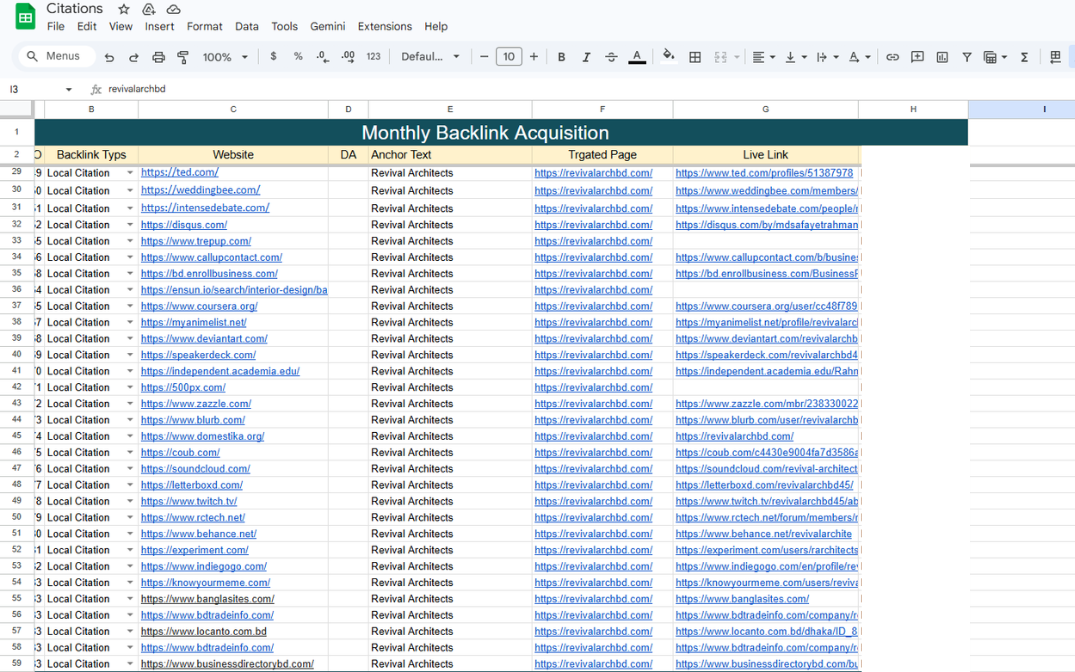The width and height of the screenshot is (1075, 672).
Task: Expand the font family dropdown
Action: [430, 57]
